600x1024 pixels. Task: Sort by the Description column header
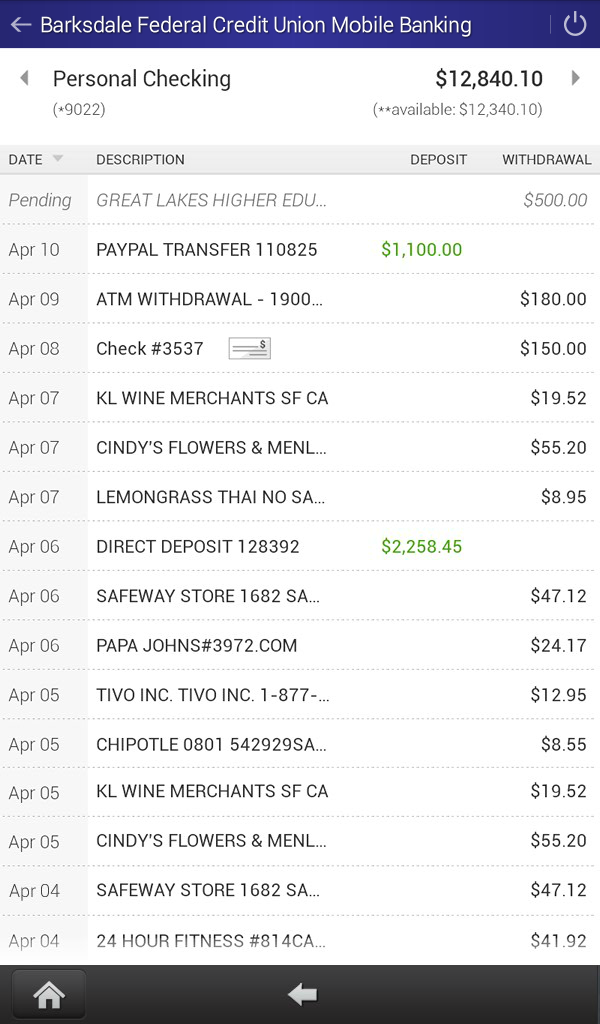[x=140, y=159]
